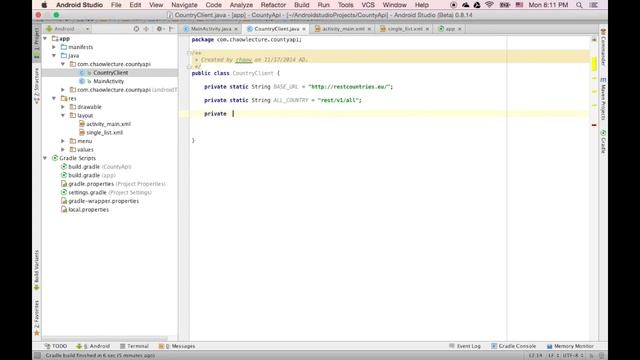The image size is (640, 360).
Task: Click scroll from source icon
Action: pos(136,29)
